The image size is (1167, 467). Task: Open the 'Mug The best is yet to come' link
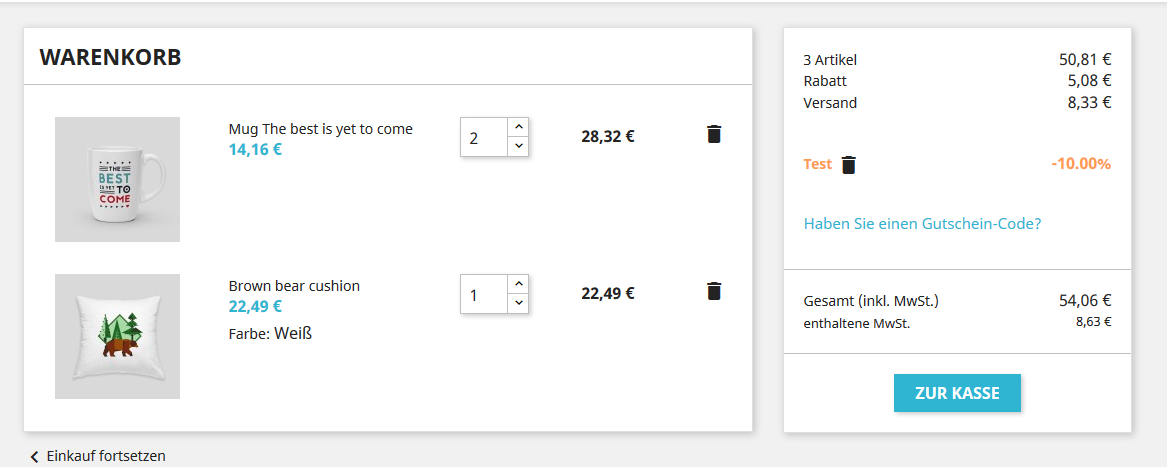coord(320,129)
